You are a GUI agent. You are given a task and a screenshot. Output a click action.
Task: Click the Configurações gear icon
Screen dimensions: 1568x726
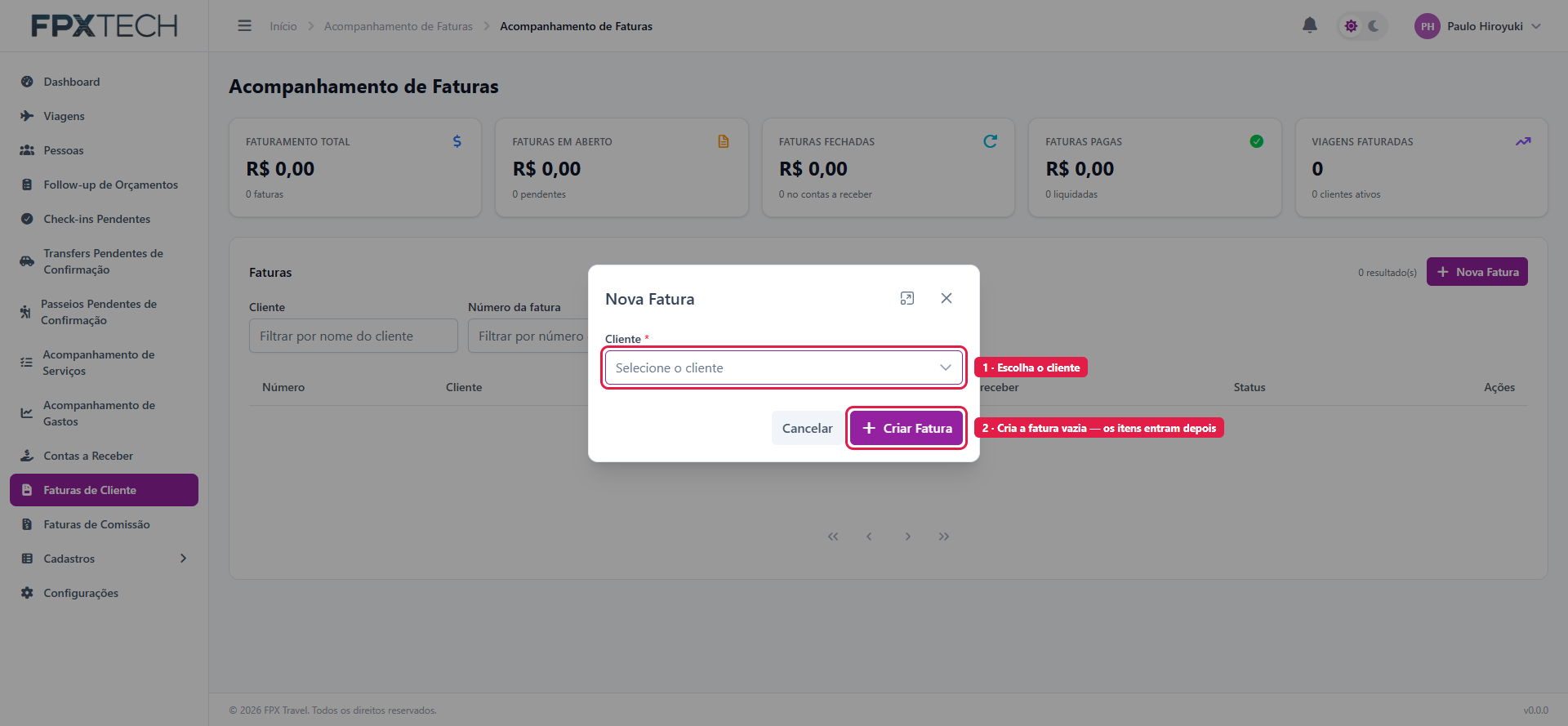point(27,593)
